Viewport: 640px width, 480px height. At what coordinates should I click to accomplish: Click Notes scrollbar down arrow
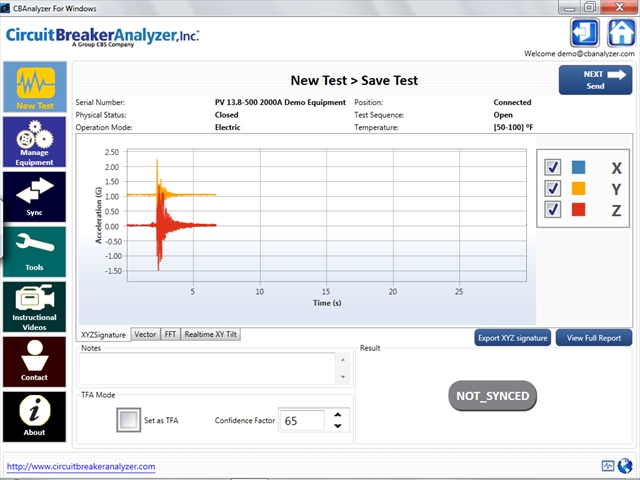[343, 377]
